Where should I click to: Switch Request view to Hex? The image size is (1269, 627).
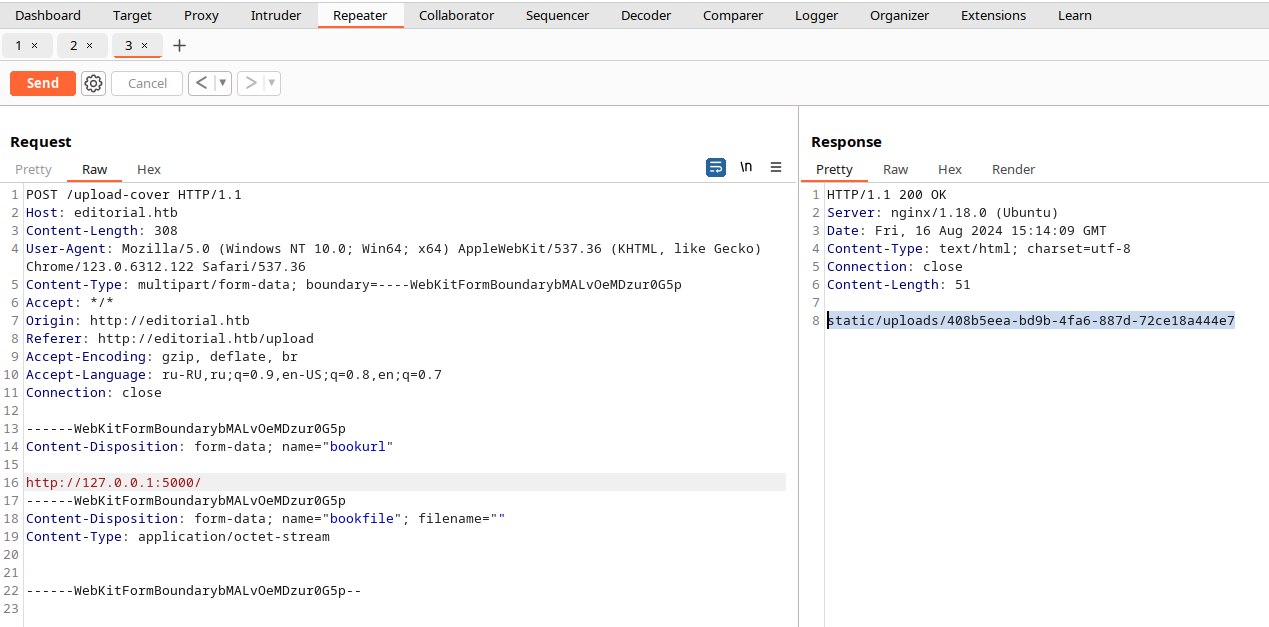coord(149,169)
